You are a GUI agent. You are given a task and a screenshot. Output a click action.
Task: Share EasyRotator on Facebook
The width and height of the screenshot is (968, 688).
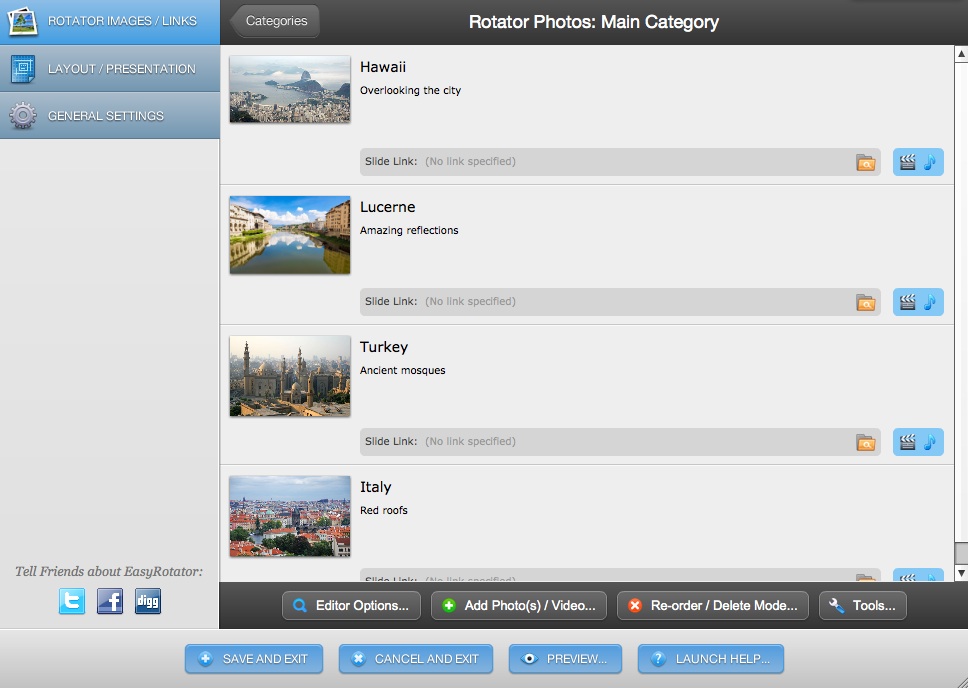tap(110, 601)
